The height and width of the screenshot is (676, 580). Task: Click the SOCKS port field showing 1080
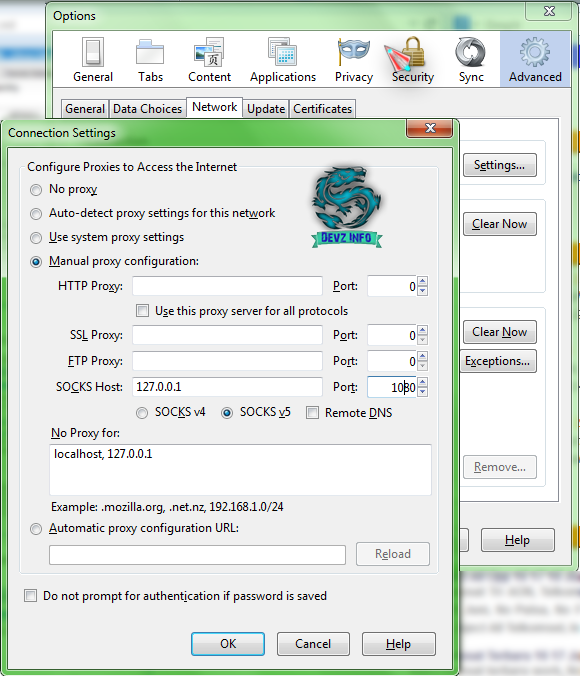pyautogui.click(x=392, y=387)
